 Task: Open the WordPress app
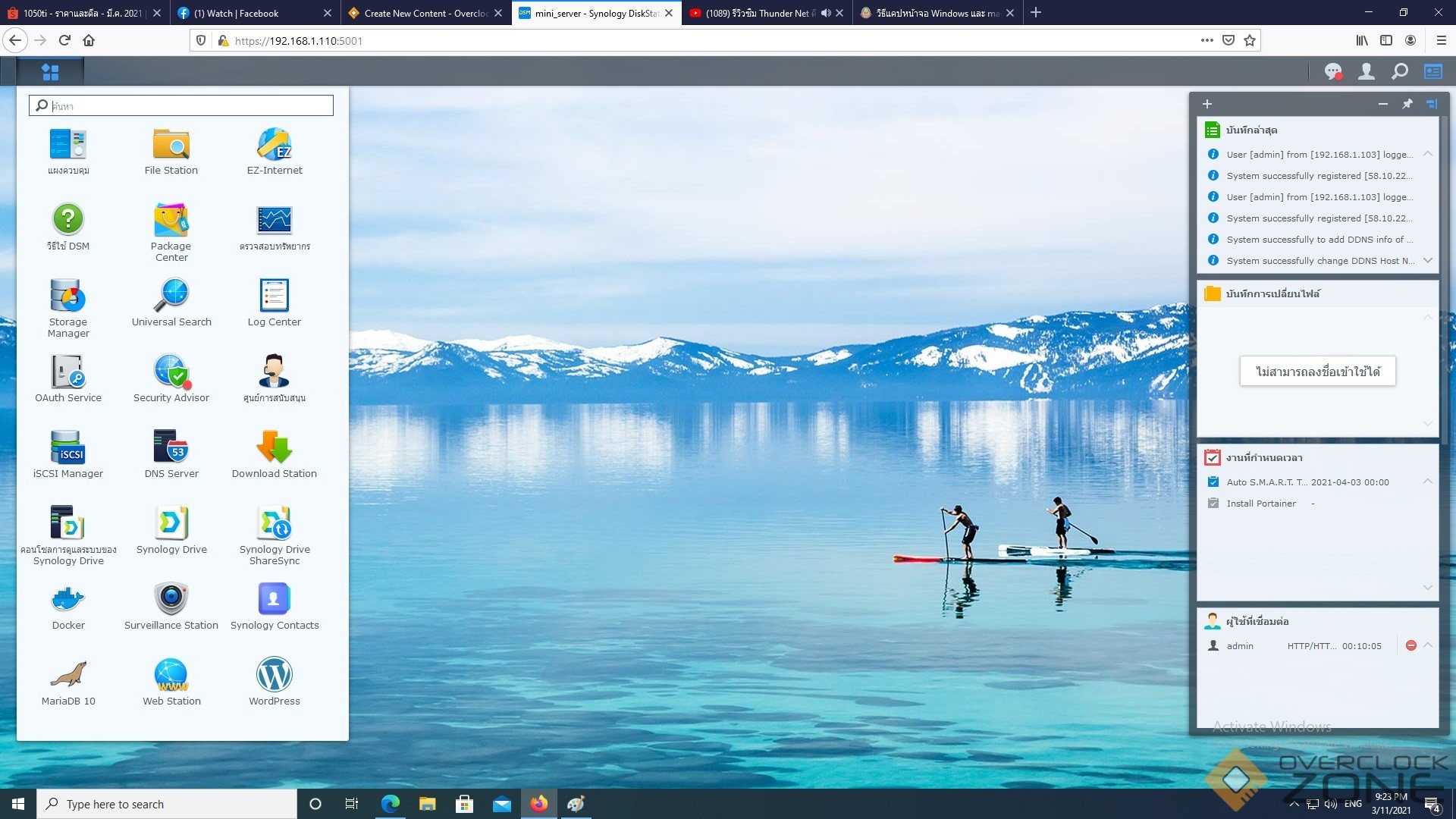[x=275, y=675]
